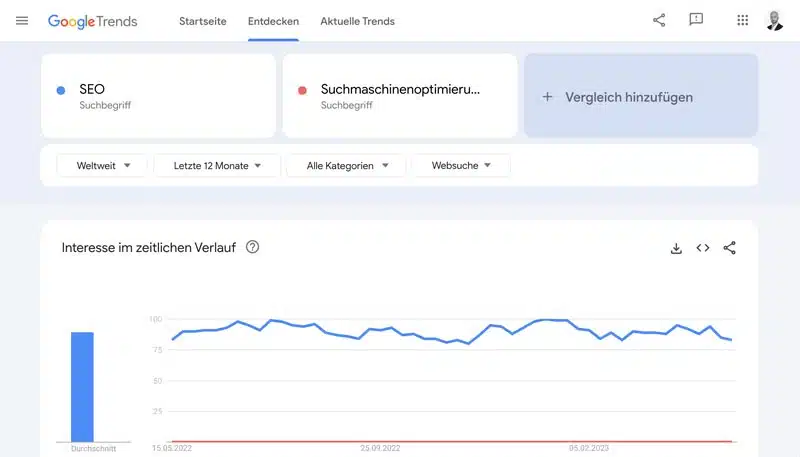
Task: Edit the Suchmaschinenoptimierung search term field
Action: point(400,96)
